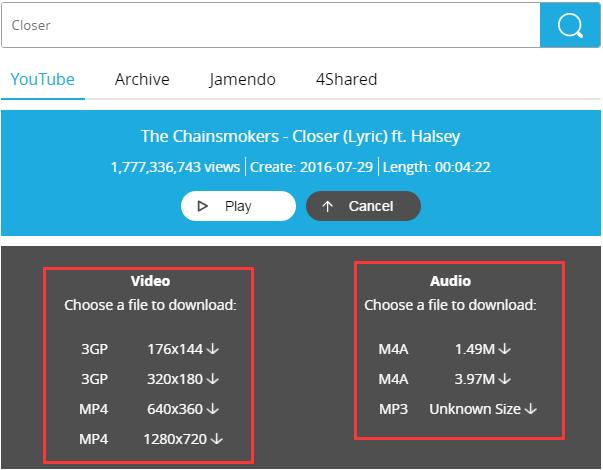Click download arrow next to 1280x720
The image size is (603, 470).
coord(217,439)
